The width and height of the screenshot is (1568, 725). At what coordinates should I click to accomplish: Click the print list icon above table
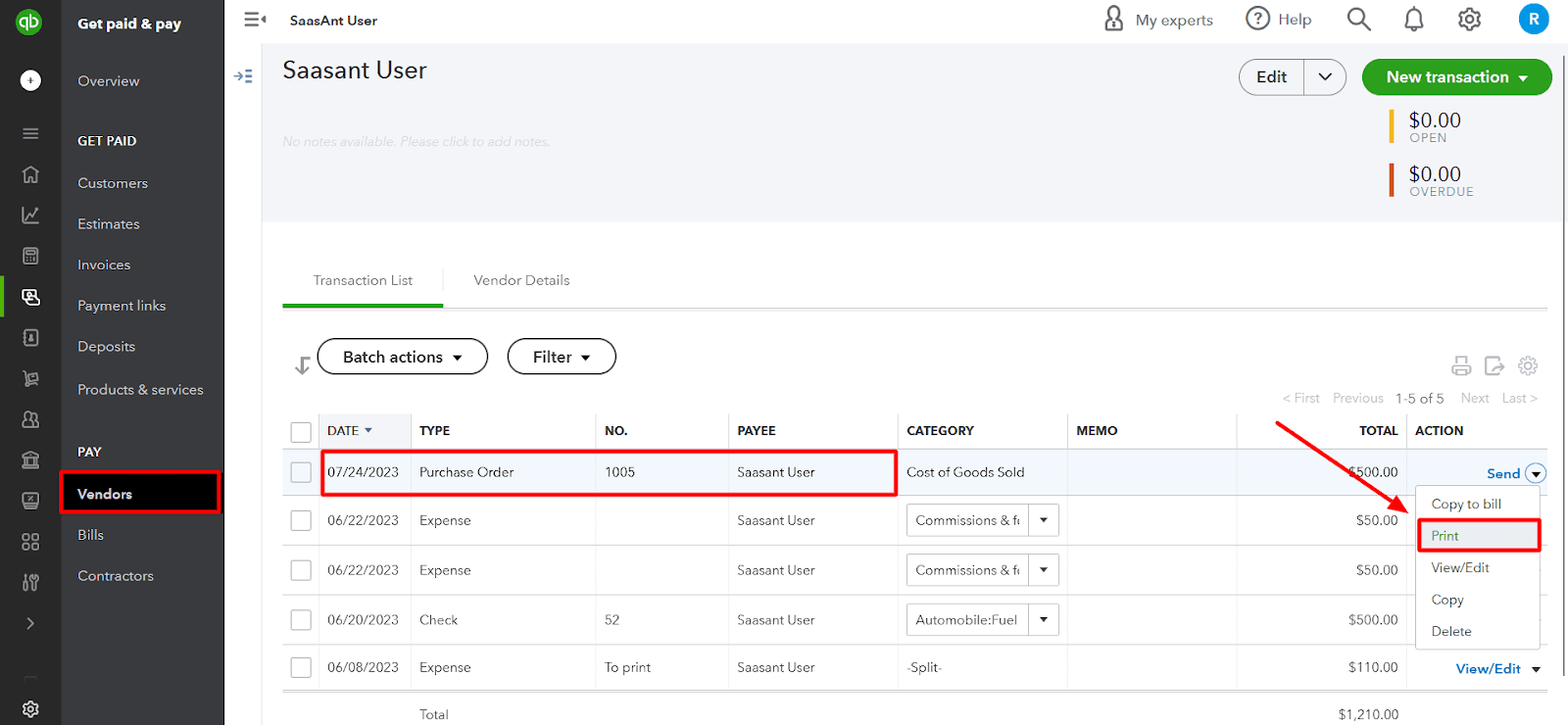1461,365
